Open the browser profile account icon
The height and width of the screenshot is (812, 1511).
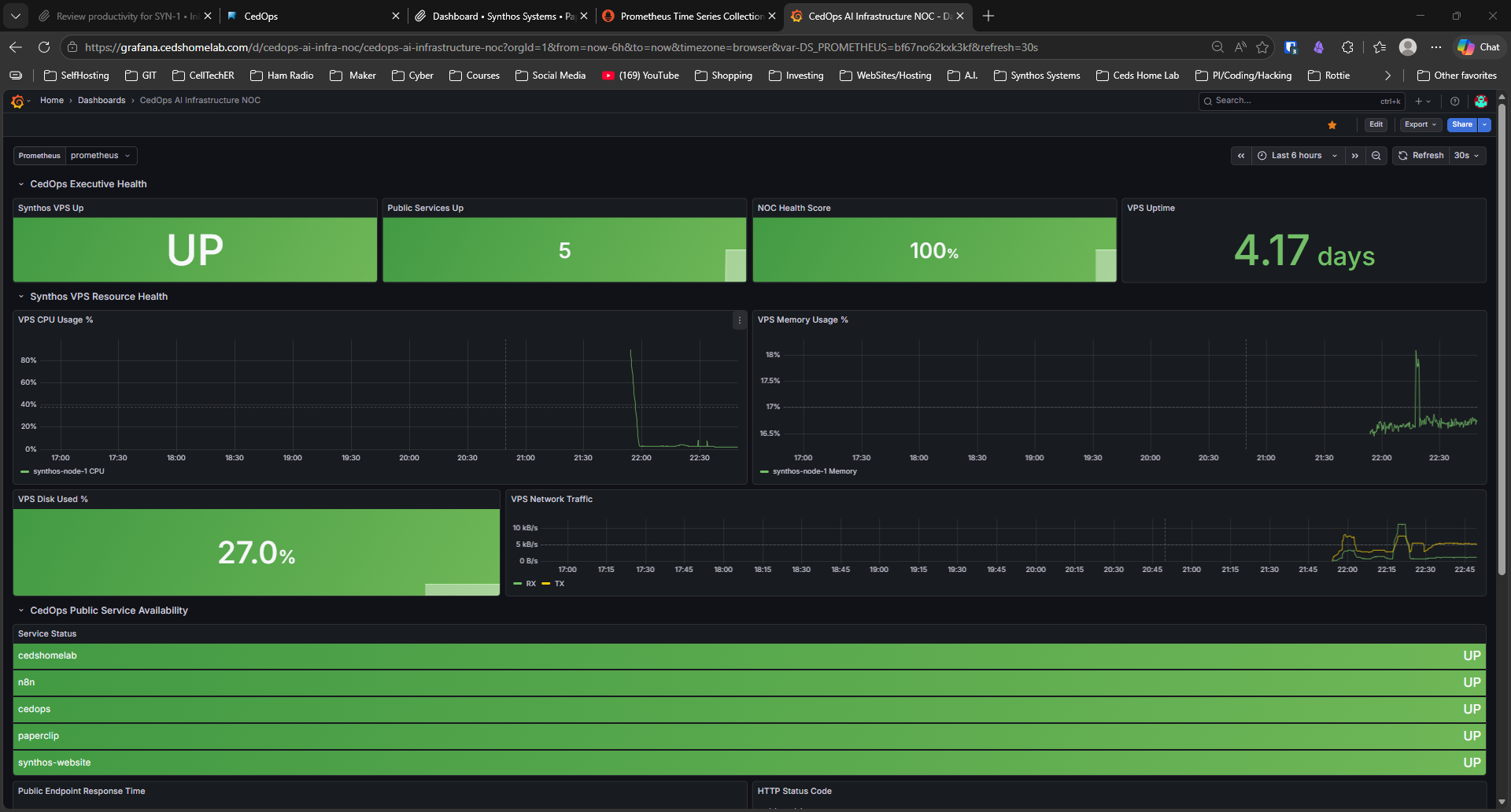(1408, 47)
